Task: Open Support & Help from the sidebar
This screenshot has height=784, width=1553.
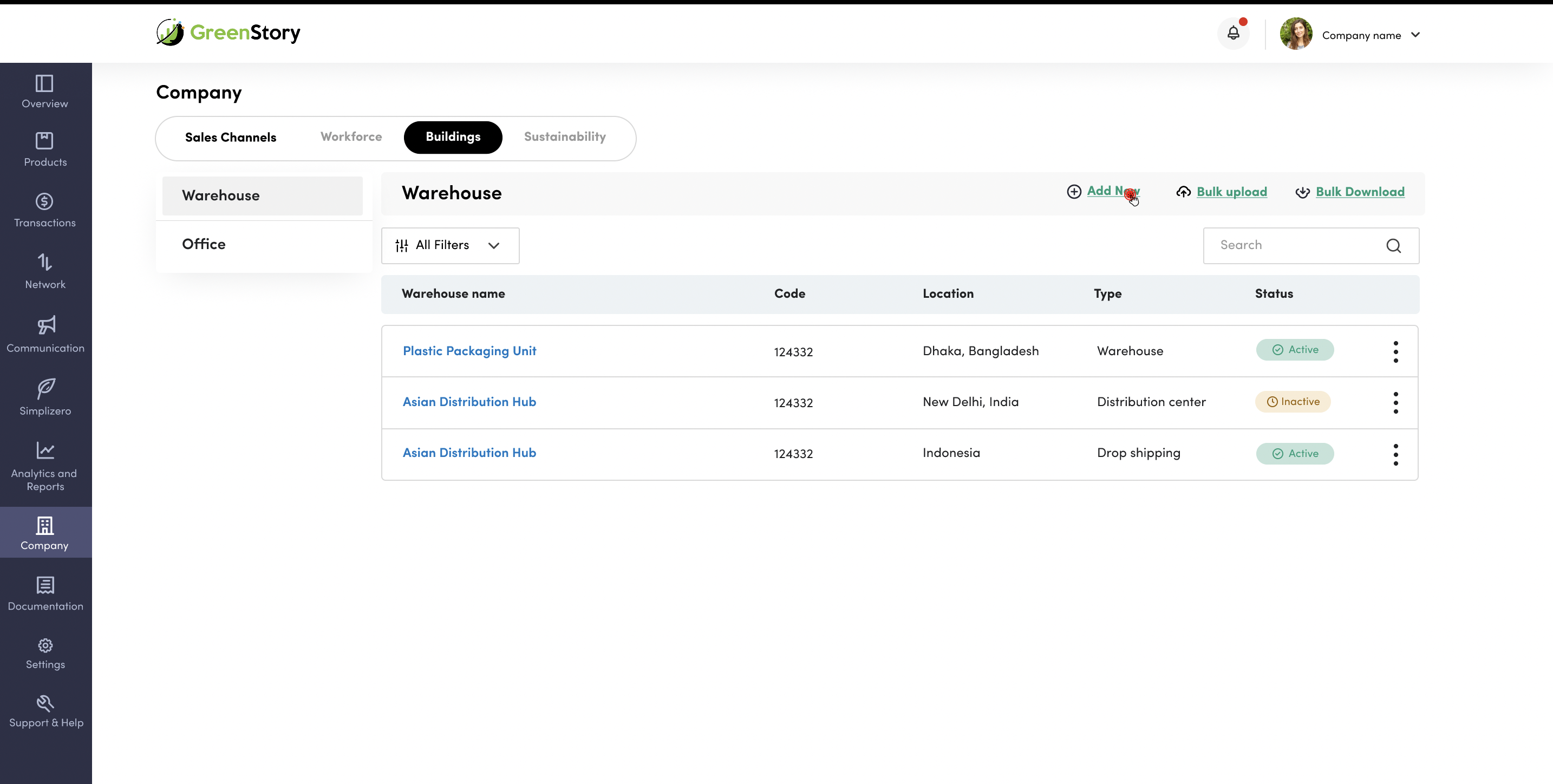Action: pos(45,710)
